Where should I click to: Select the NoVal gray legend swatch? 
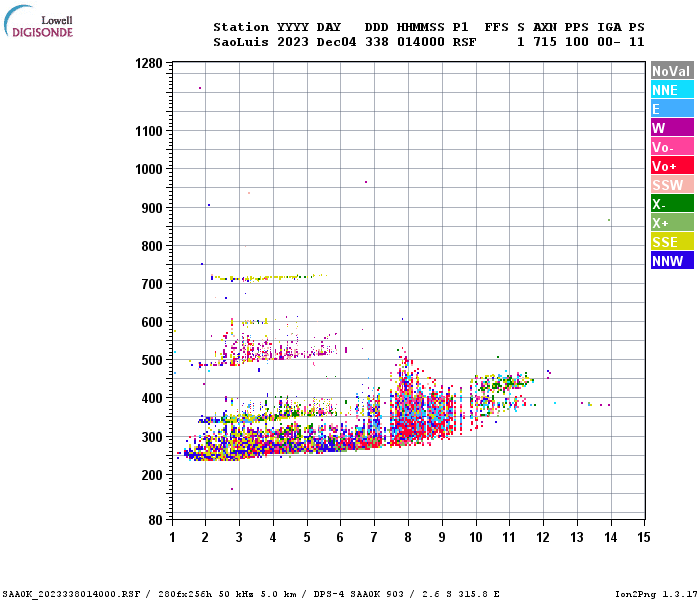coord(672,71)
